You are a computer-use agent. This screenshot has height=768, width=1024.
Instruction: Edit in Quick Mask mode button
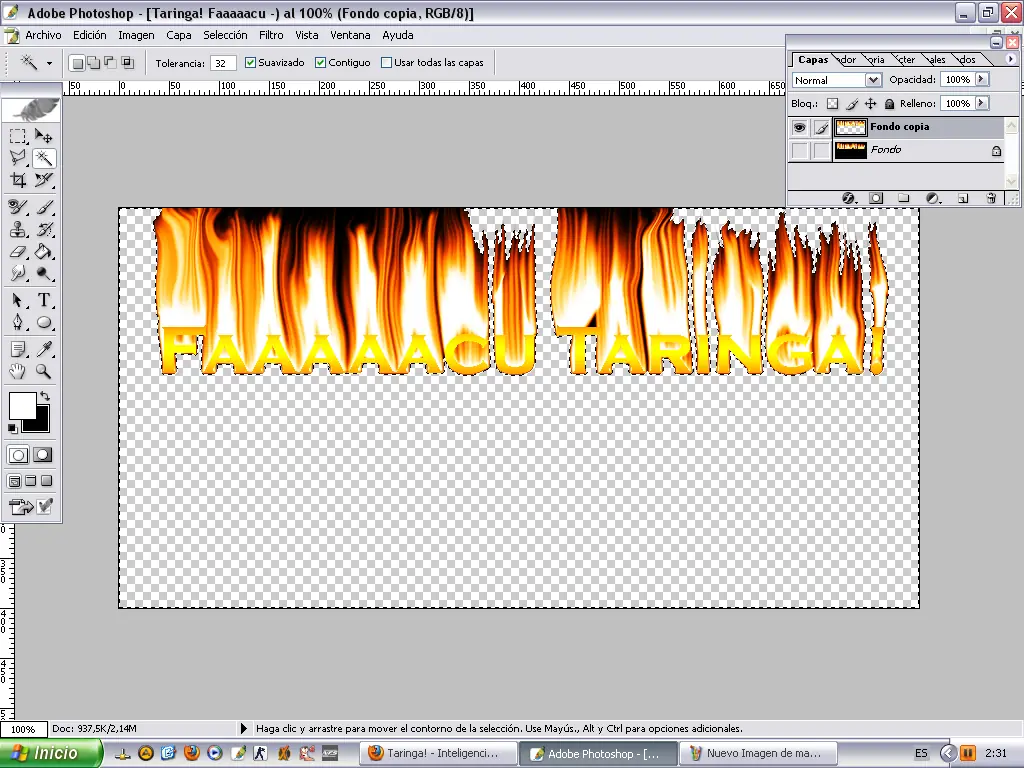(43, 455)
